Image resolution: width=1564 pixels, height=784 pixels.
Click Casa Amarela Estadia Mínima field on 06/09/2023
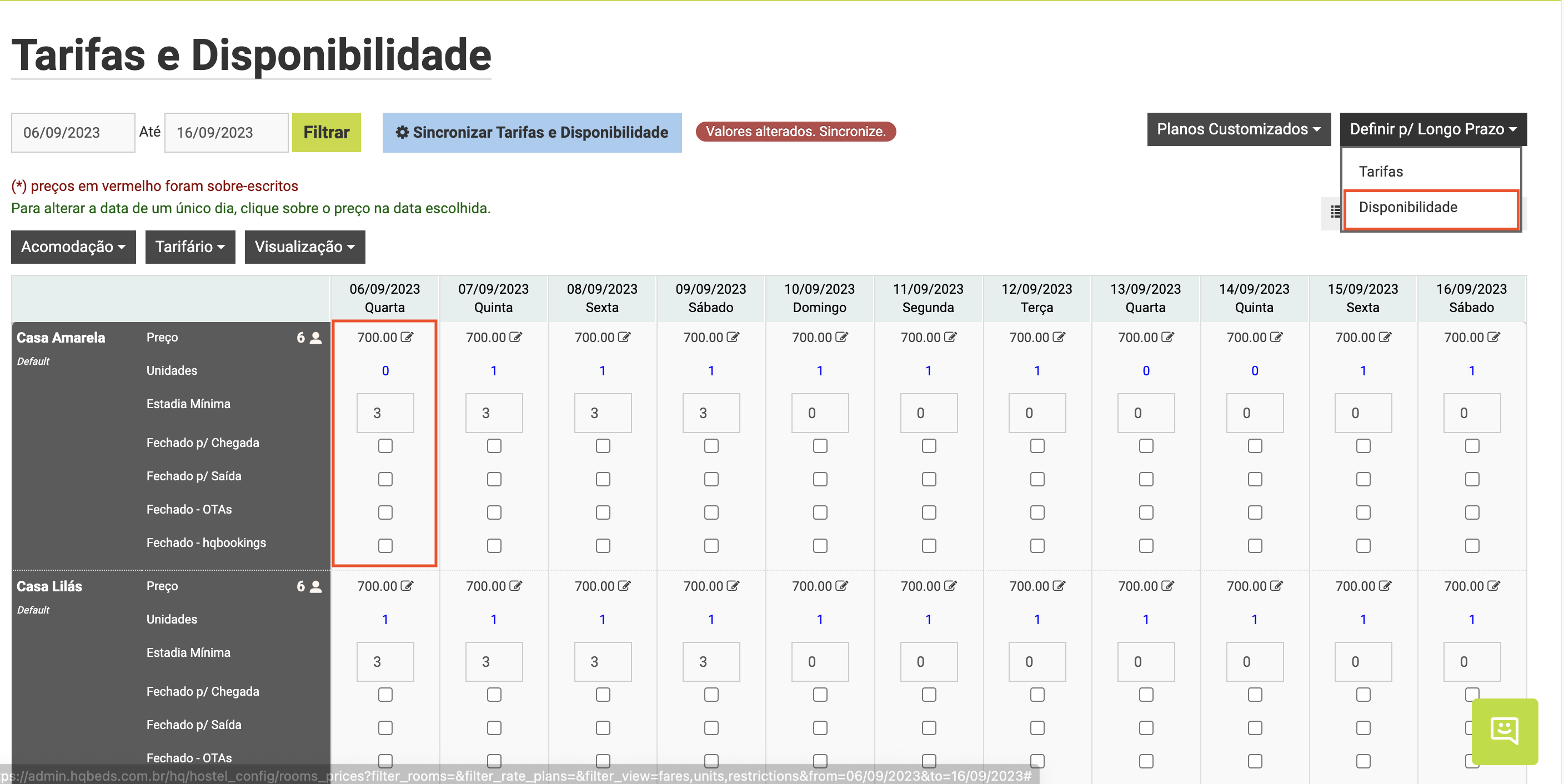385,413
